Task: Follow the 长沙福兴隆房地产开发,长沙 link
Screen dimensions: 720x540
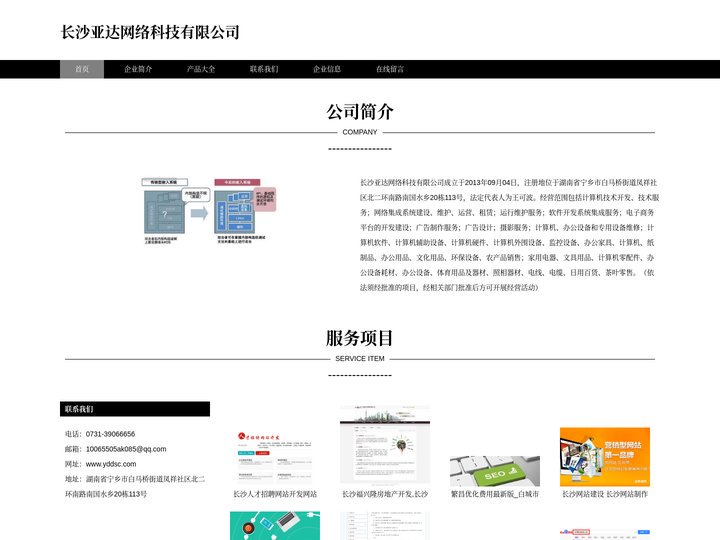Action: 385,494
